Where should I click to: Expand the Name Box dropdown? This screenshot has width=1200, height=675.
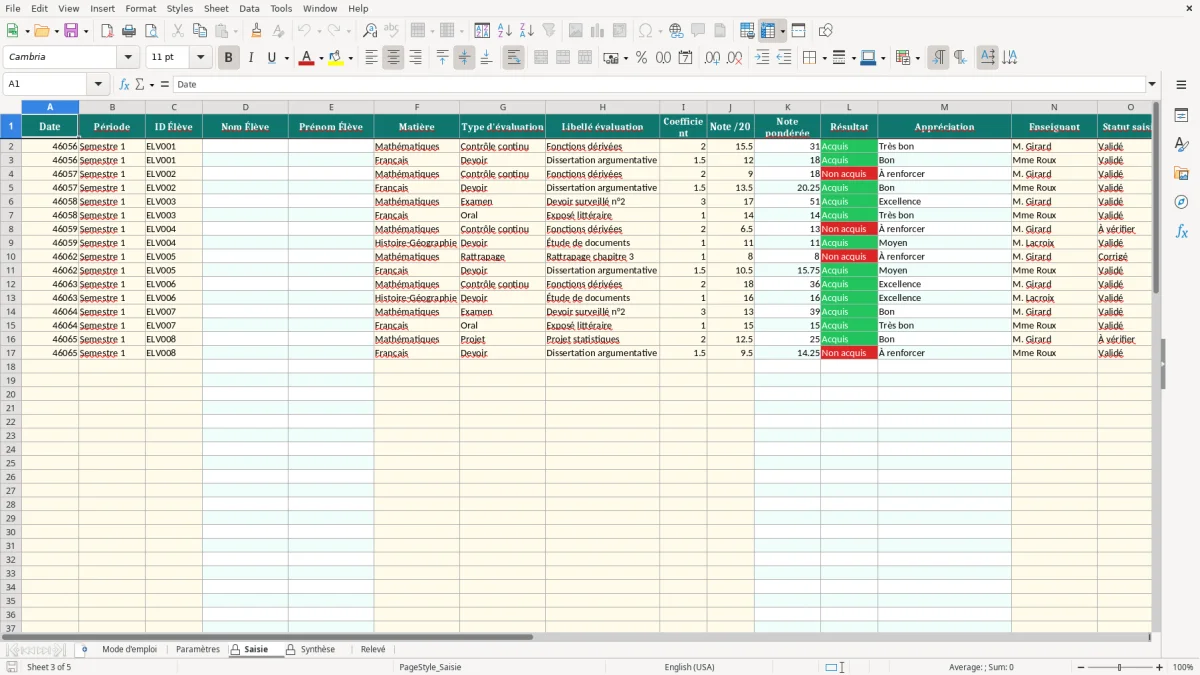pyautogui.click(x=97, y=84)
